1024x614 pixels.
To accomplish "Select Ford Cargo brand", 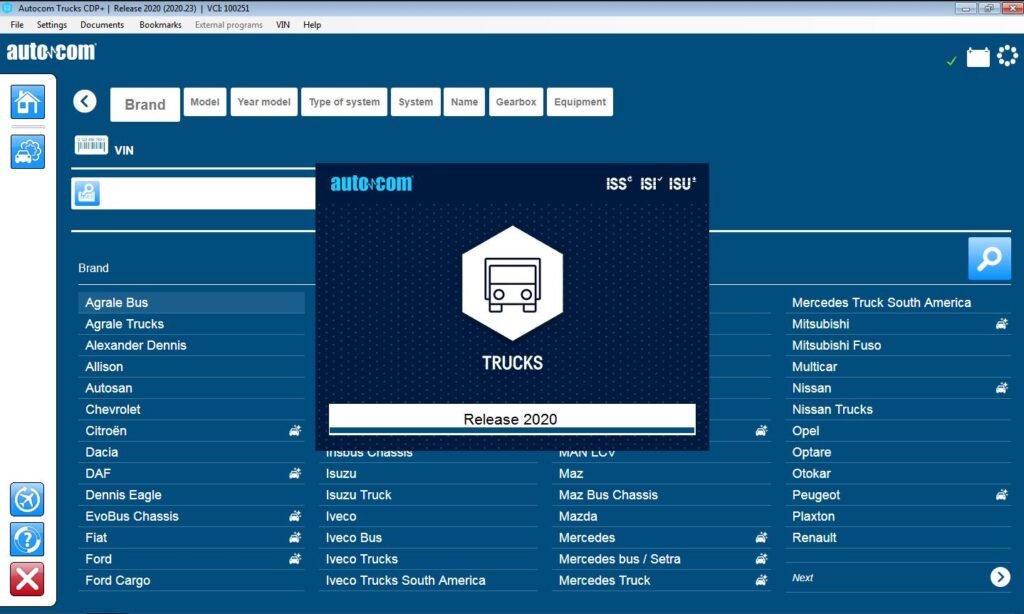I will 191,580.
